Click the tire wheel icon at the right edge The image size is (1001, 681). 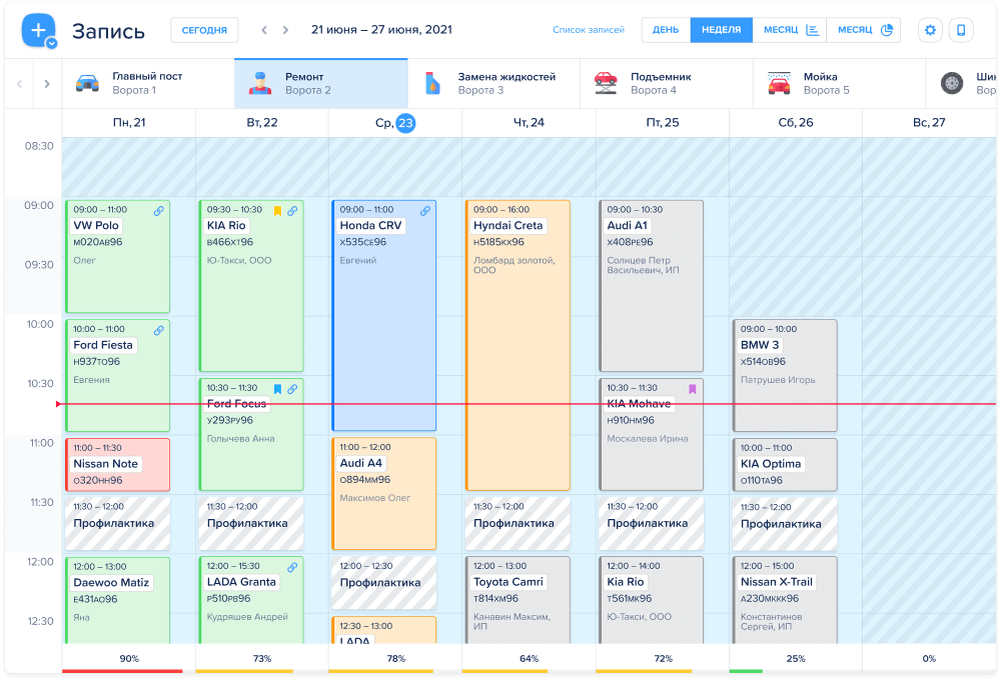click(951, 84)
